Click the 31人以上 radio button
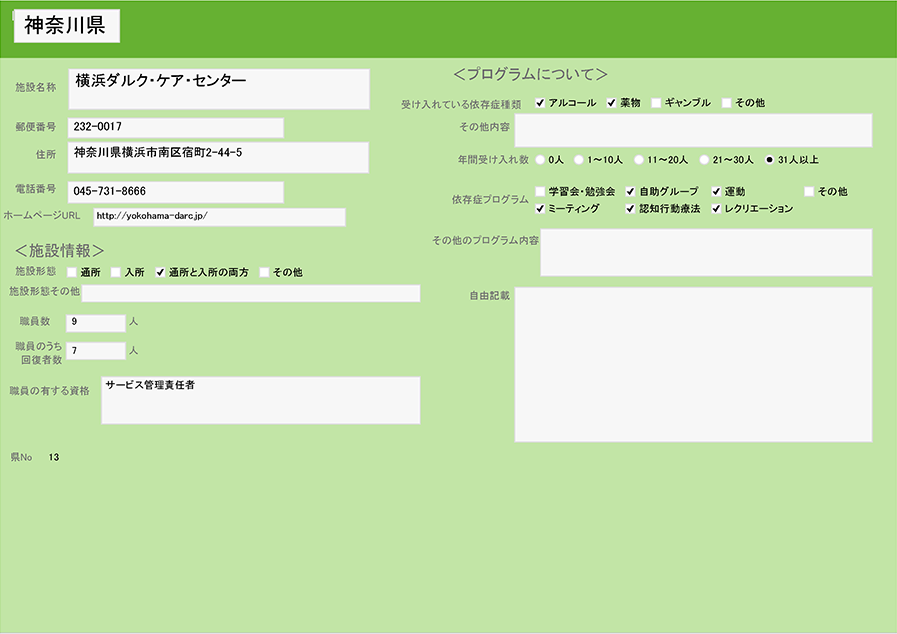The width and height of the screenshot is (897, 634). click(x=769, y=159)
